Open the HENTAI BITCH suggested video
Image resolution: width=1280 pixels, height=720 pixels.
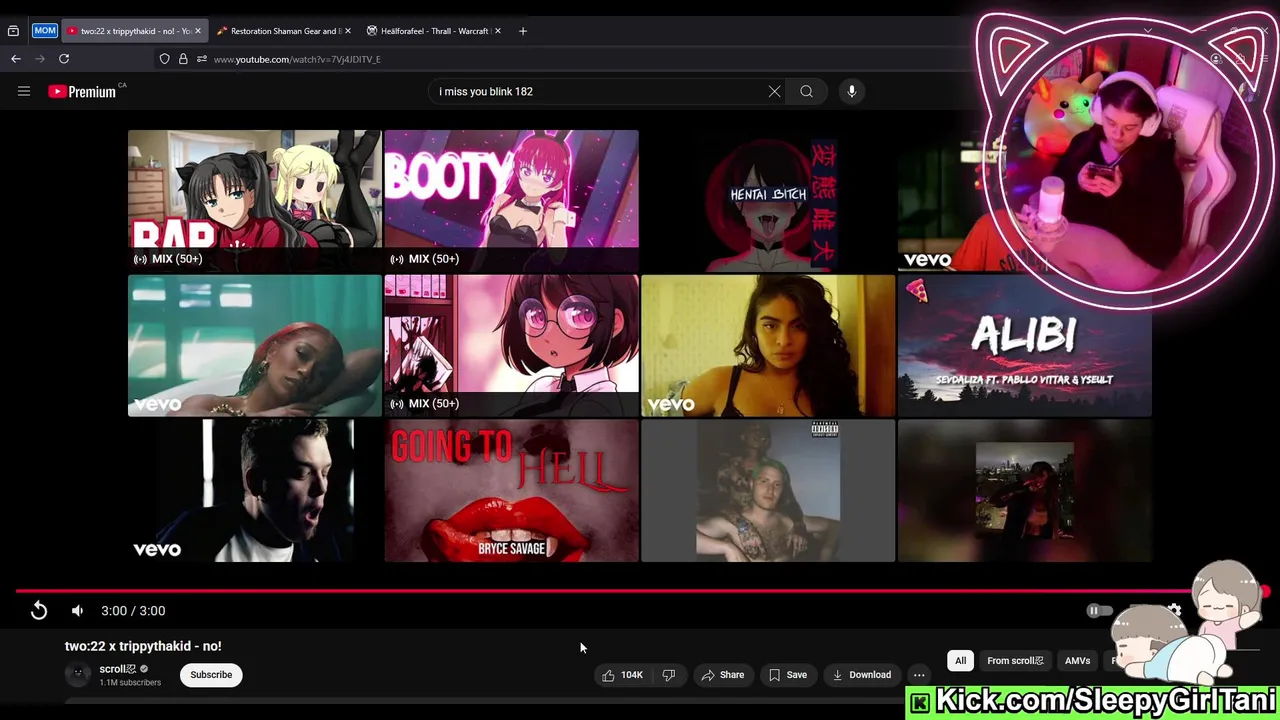click(768, 200)
